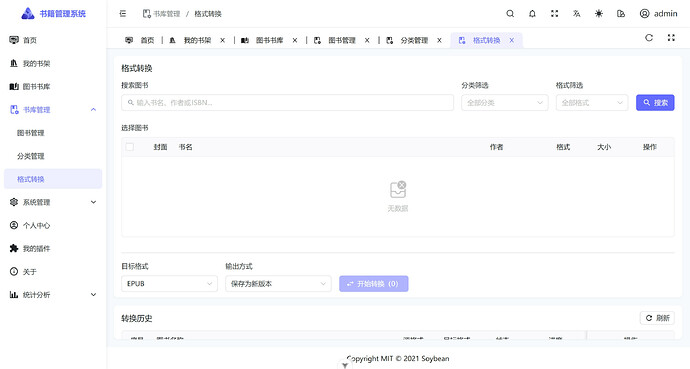This screenshot has height=369, width=690.
Task: Expand 系统管理 sidebar group
Action: [53, 202]
